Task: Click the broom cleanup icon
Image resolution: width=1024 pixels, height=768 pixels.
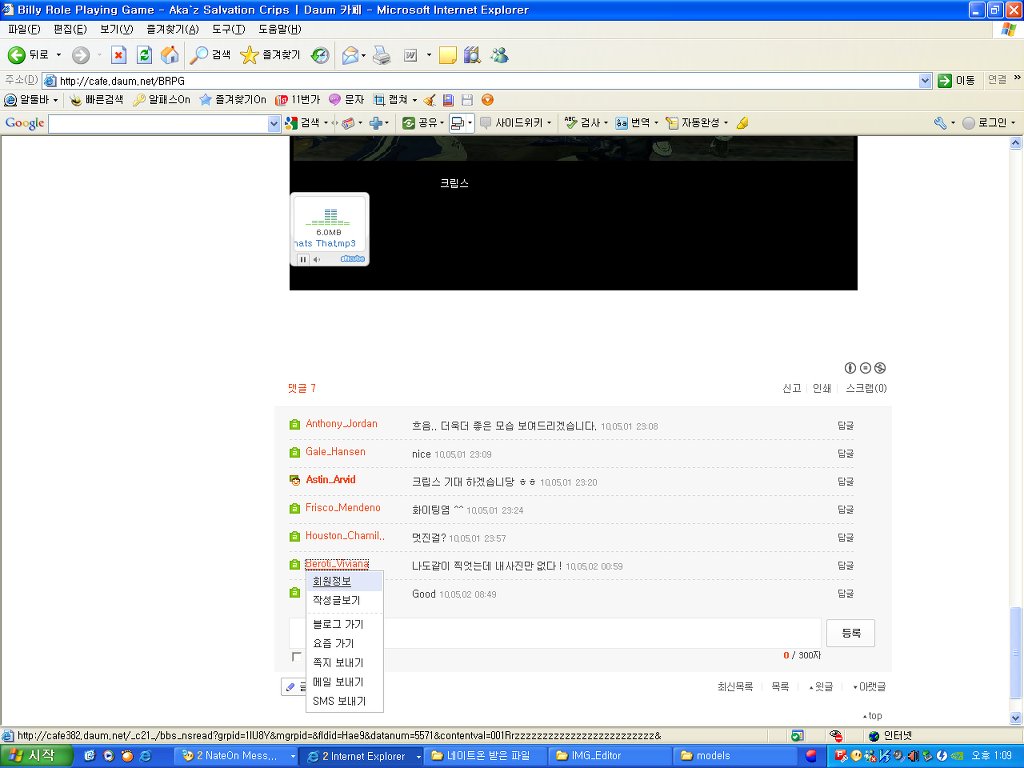Action: click(429, 100)
